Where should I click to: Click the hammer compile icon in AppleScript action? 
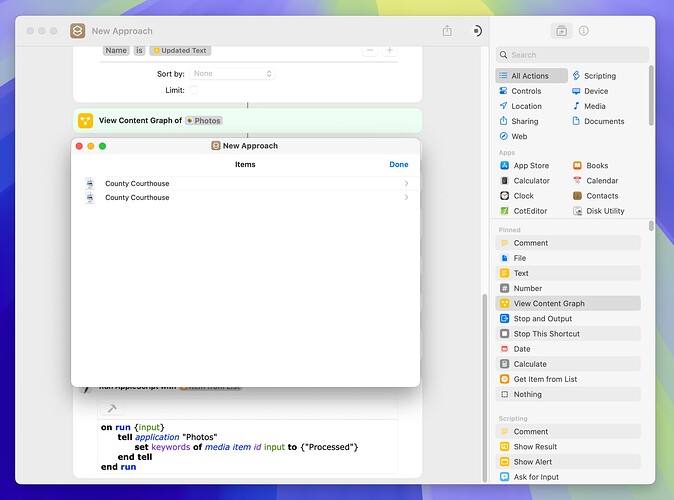(112, 408)
